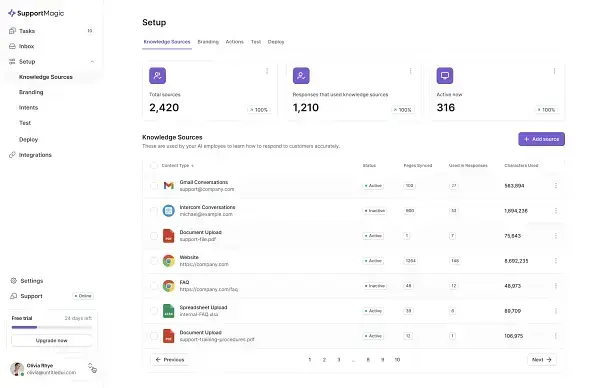Open Inbox from the sidebar icon
The width and height of the screenshot is (600, 388).
(12, 46)
